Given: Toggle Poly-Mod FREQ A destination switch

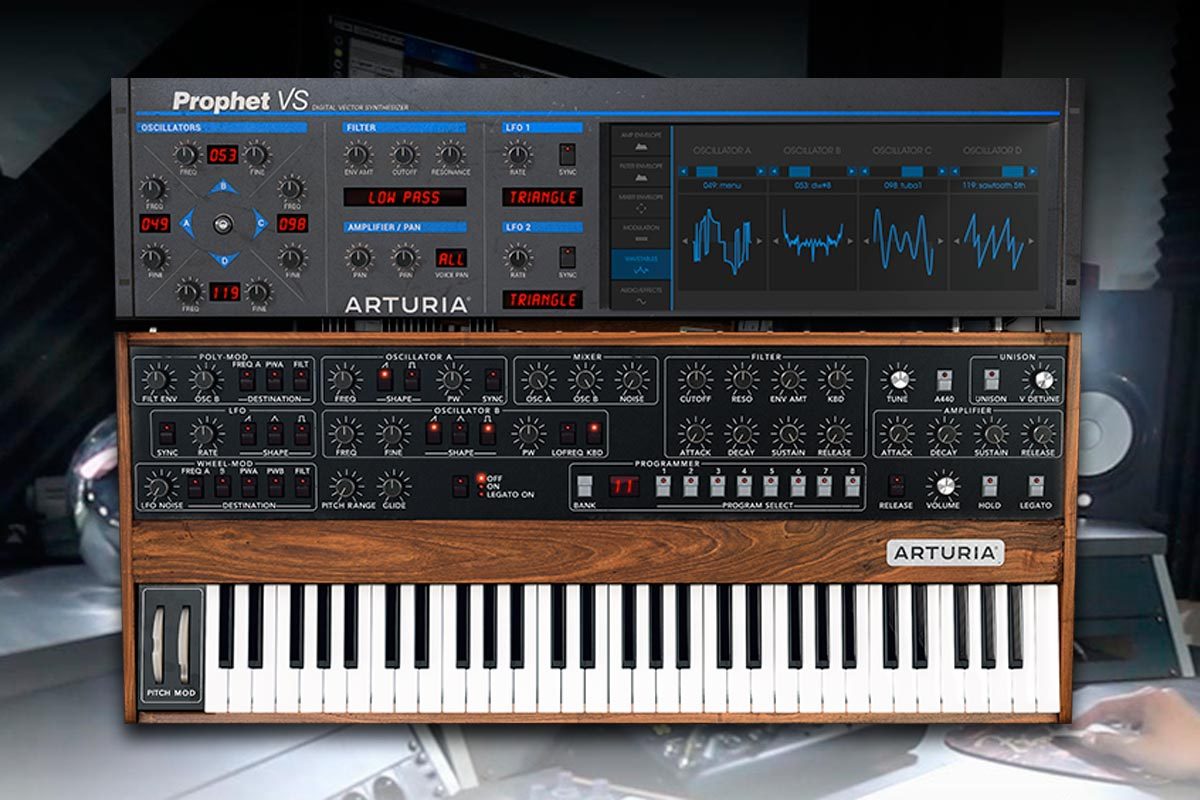Looking at the screenshot, I should click(246, 380).
